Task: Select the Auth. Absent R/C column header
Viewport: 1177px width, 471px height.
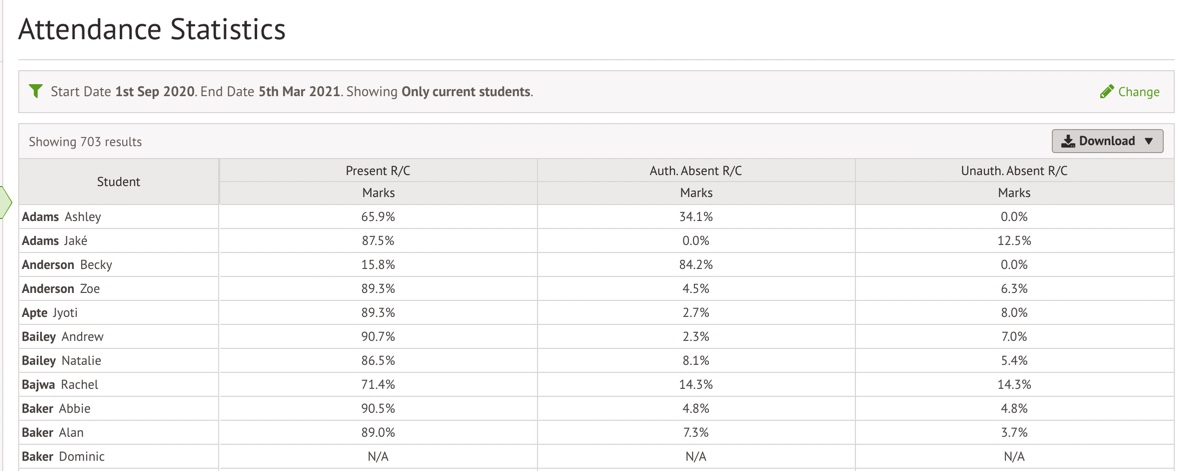Action: coord(696,171)
